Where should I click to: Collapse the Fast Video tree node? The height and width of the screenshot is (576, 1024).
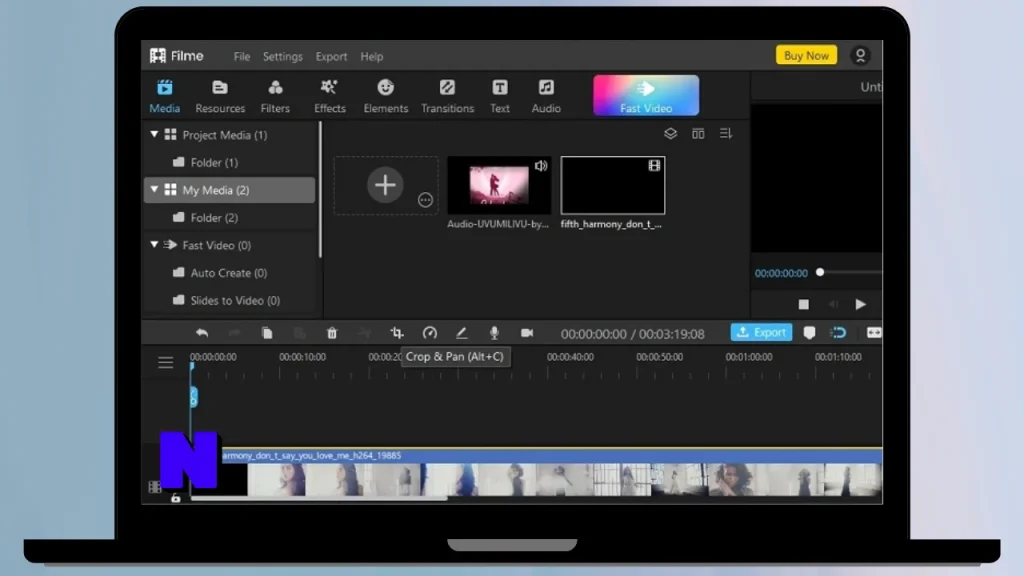(x=154, y=245)
